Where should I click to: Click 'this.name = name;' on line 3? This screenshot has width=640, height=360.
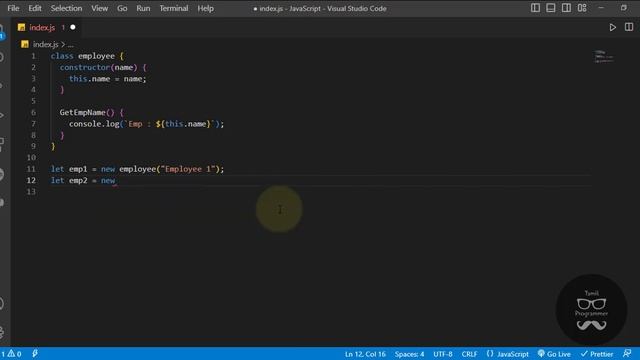pyautogui.click(x=108, y=79)
